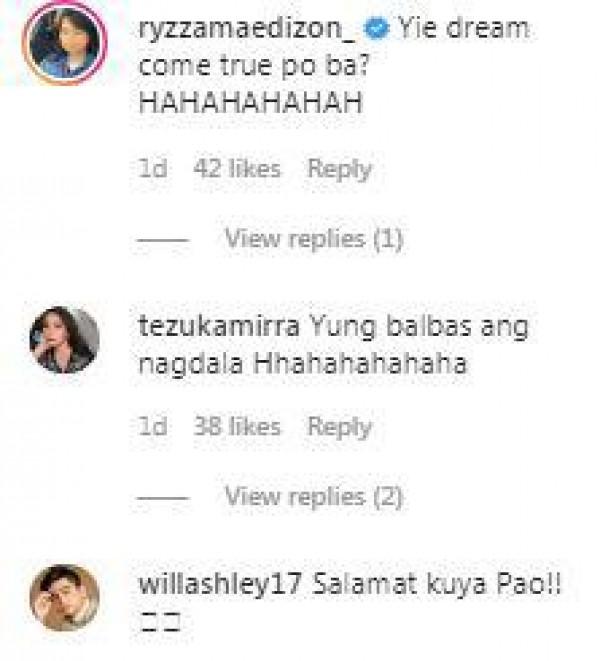The width and height of the screenshot is (600, 661).
Task: Expand View replies (1) thread
Action: (x=314, y=239)
